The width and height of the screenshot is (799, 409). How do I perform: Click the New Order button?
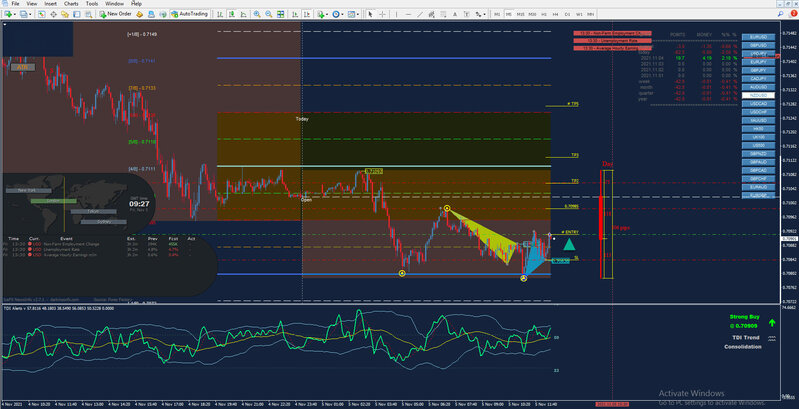pos(116,14)
